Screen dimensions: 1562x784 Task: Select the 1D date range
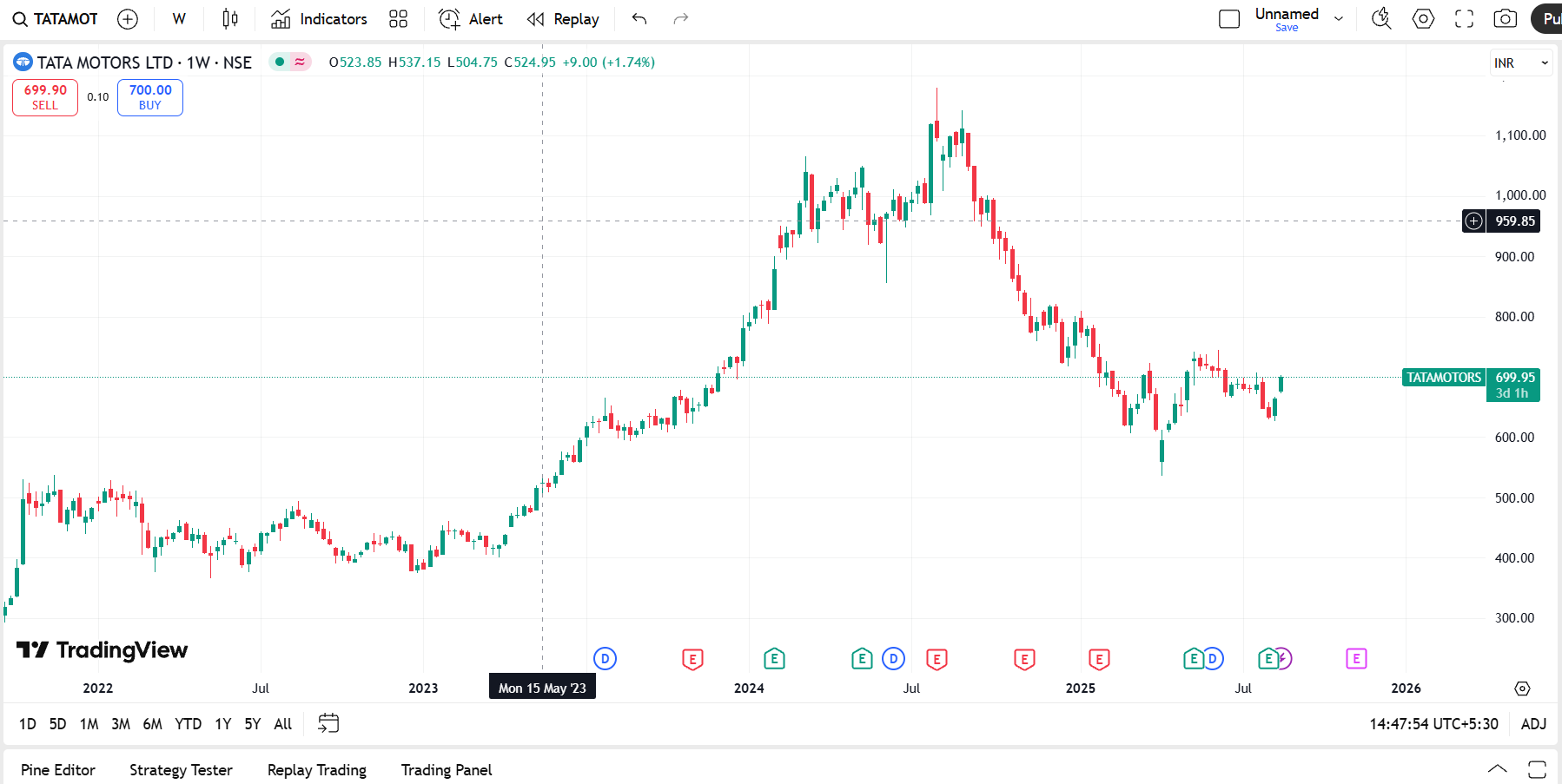[28, 724]
